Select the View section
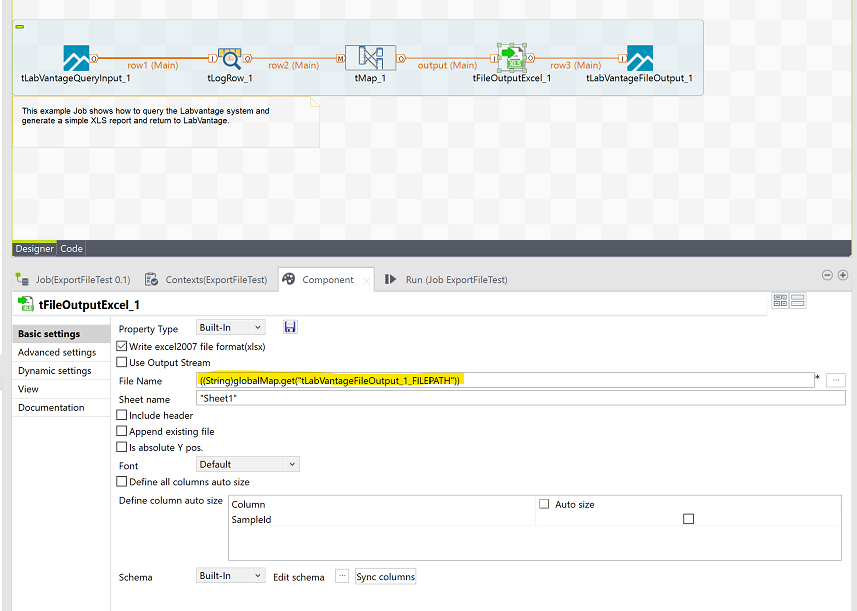 tap(61, 389)
